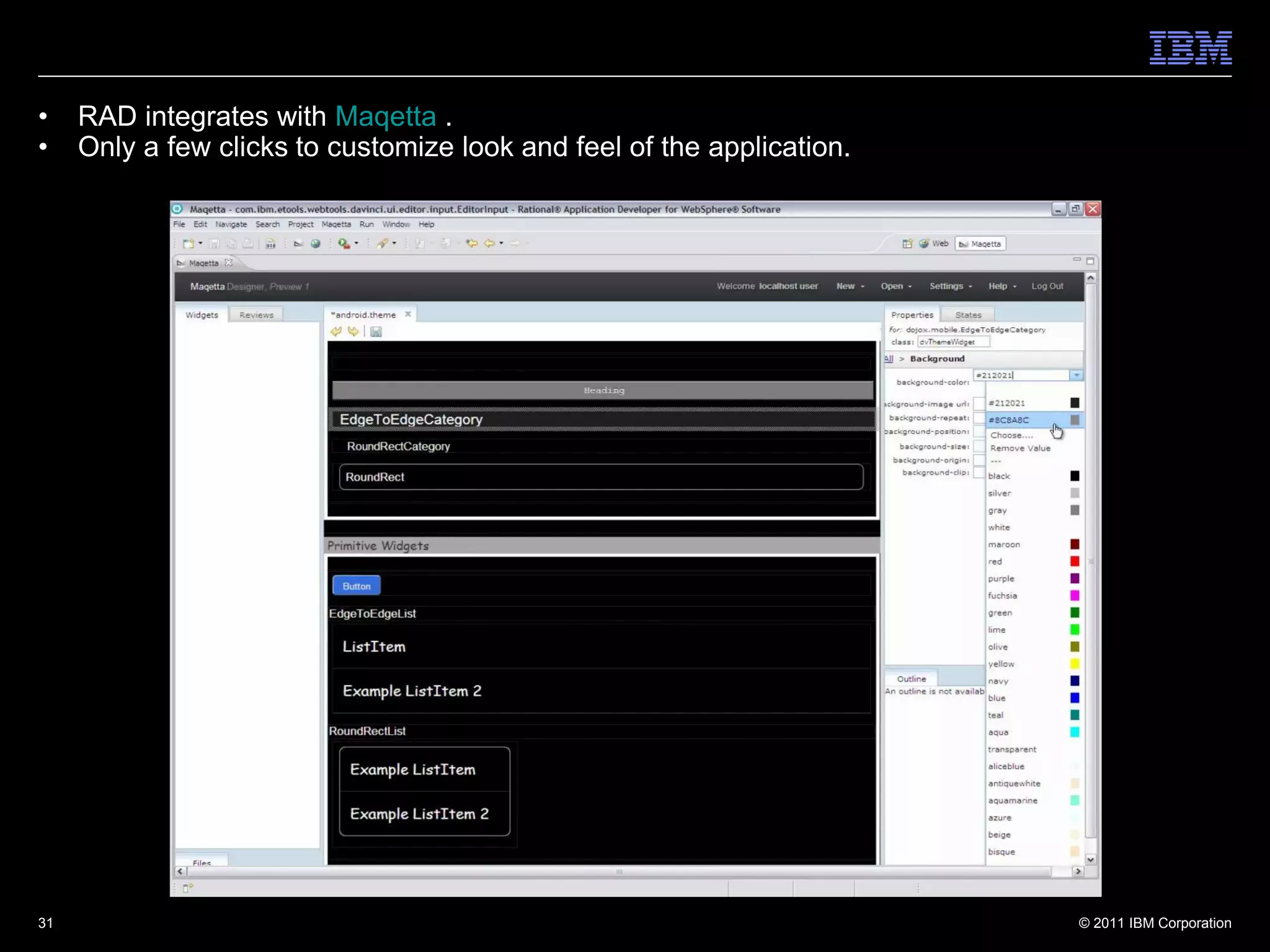Click the External Tools toolbar icon

[x=383, y=244]
